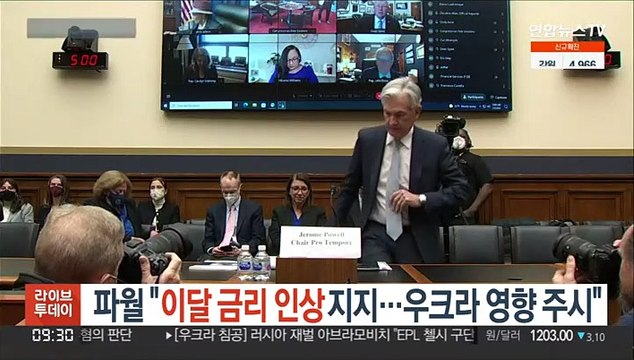
Task: Click the headline text 이달 금리 인상
Action: click(x=243, y=305)
